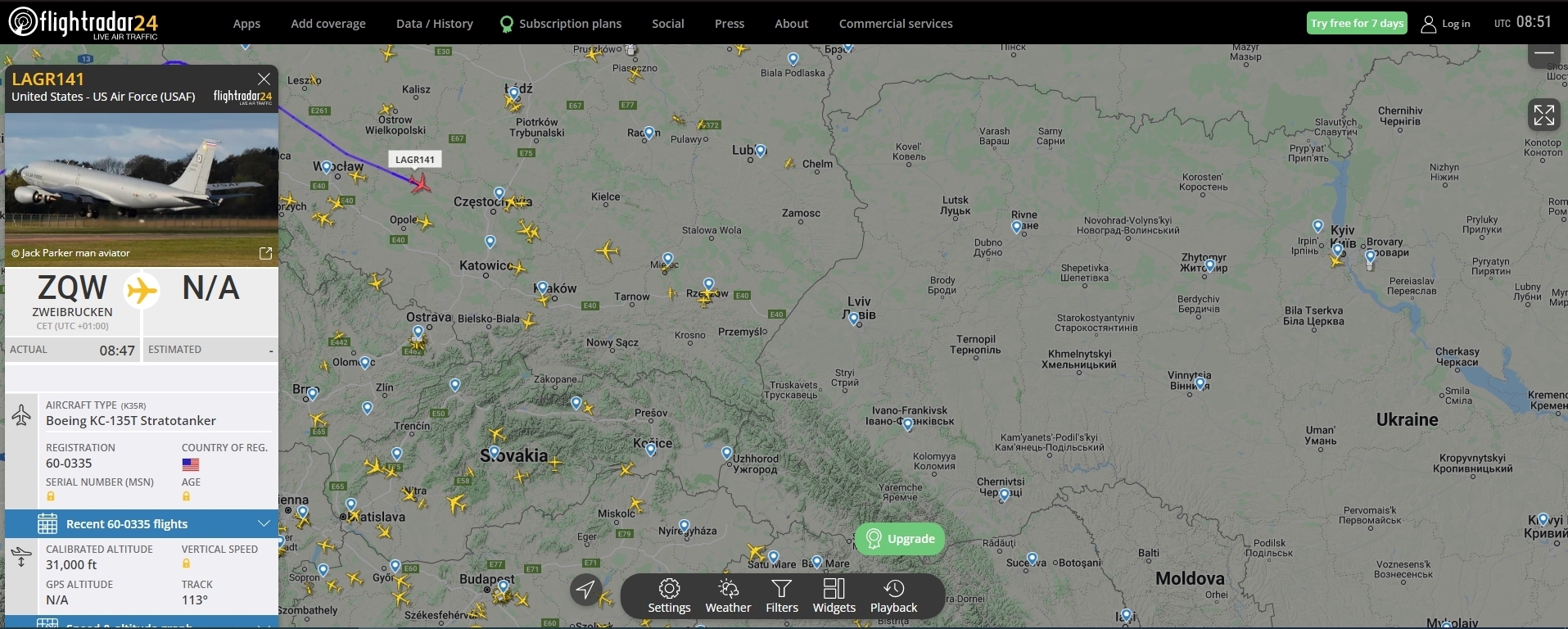This screenshot has height=629, width=1568.
Task: Open the Social menu
Action: click(668, 24)
